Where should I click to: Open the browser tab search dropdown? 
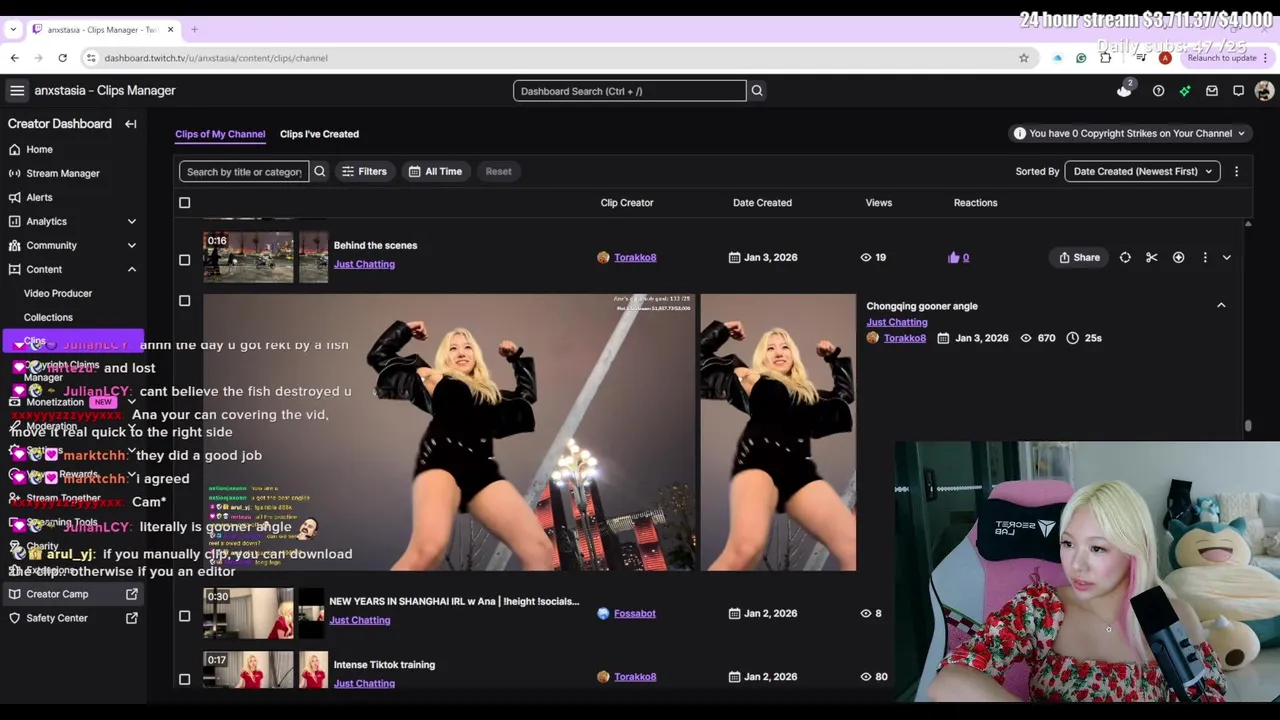coord(13,29)
